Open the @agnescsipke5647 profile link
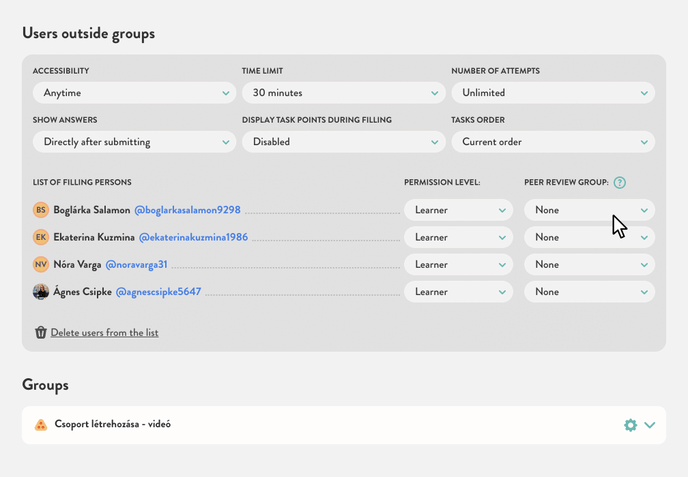Viewport: 688px width, 477px height. [158, 292]
